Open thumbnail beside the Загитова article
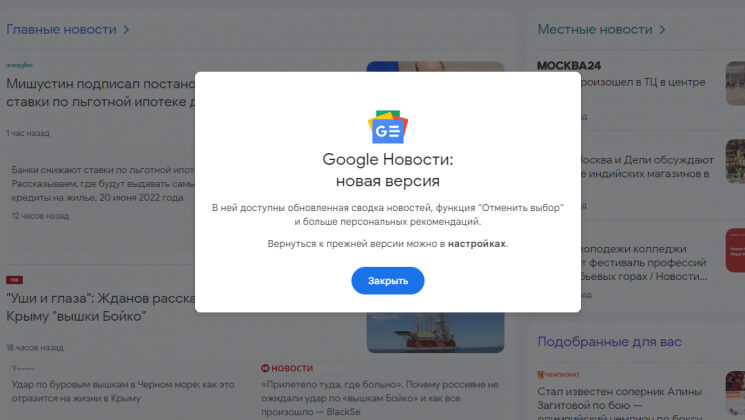 point(735,394)
